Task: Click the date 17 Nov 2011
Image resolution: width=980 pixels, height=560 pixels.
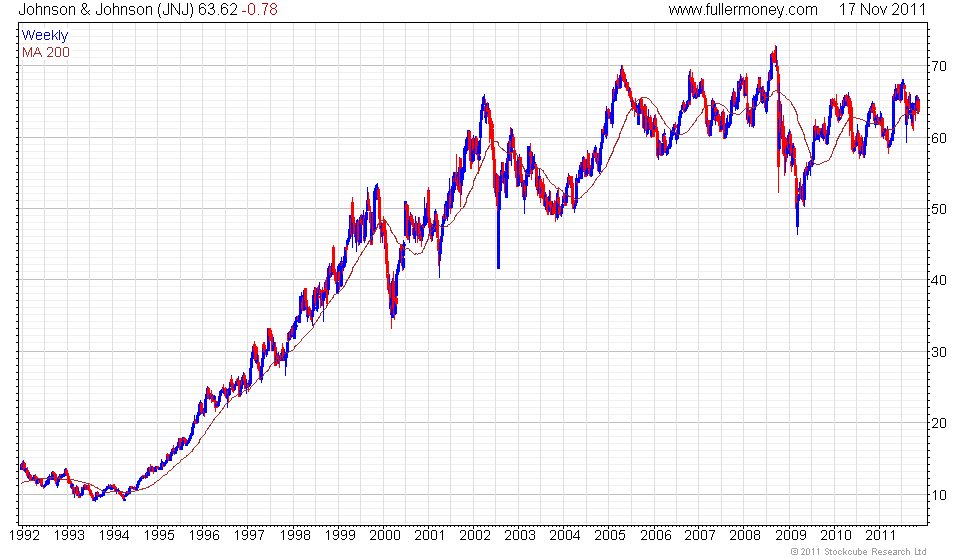Action: tap(882, 10)
